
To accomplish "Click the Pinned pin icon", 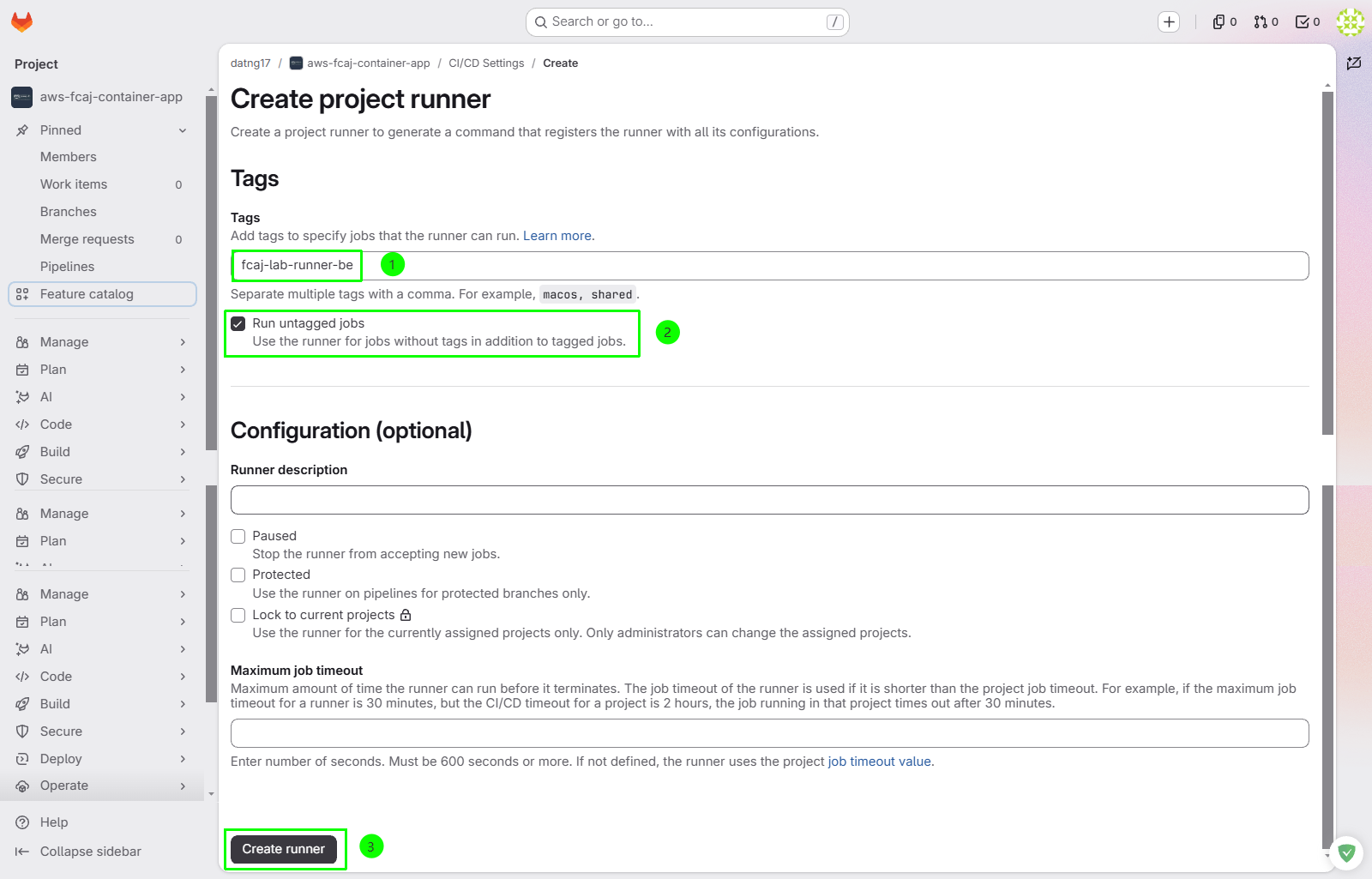I will 22,130.
